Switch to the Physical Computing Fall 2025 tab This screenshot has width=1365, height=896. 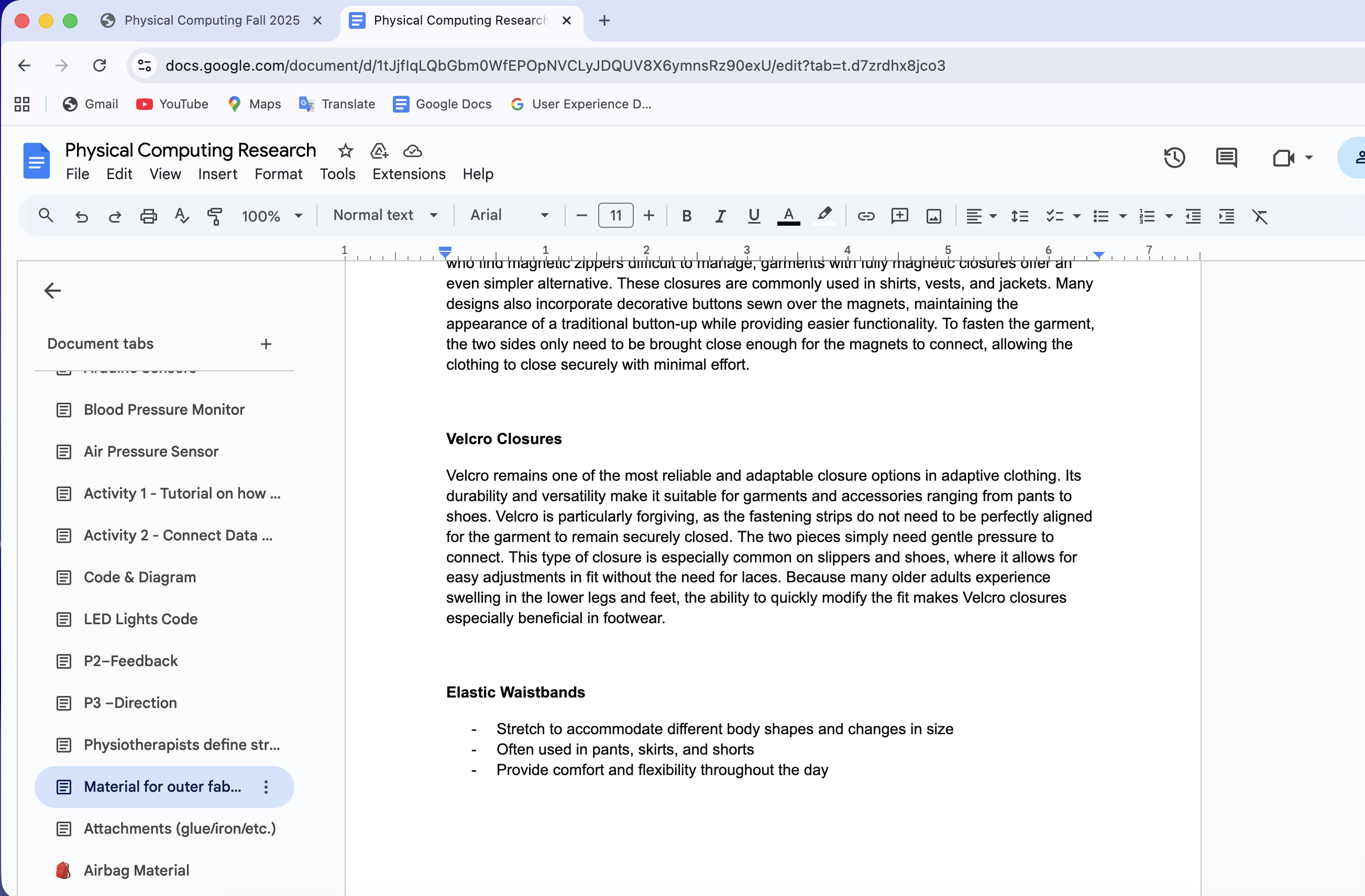click(x=212, y=20)
